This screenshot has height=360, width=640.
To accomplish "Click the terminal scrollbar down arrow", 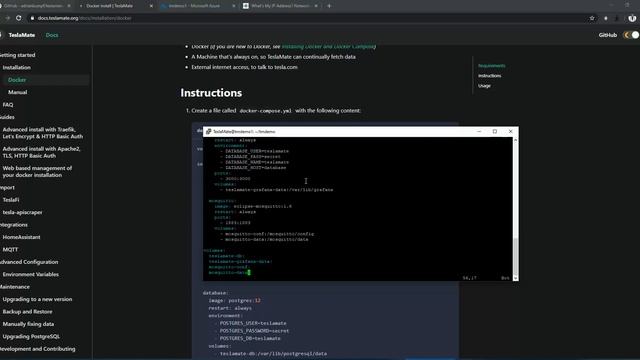I will (516, 278).
